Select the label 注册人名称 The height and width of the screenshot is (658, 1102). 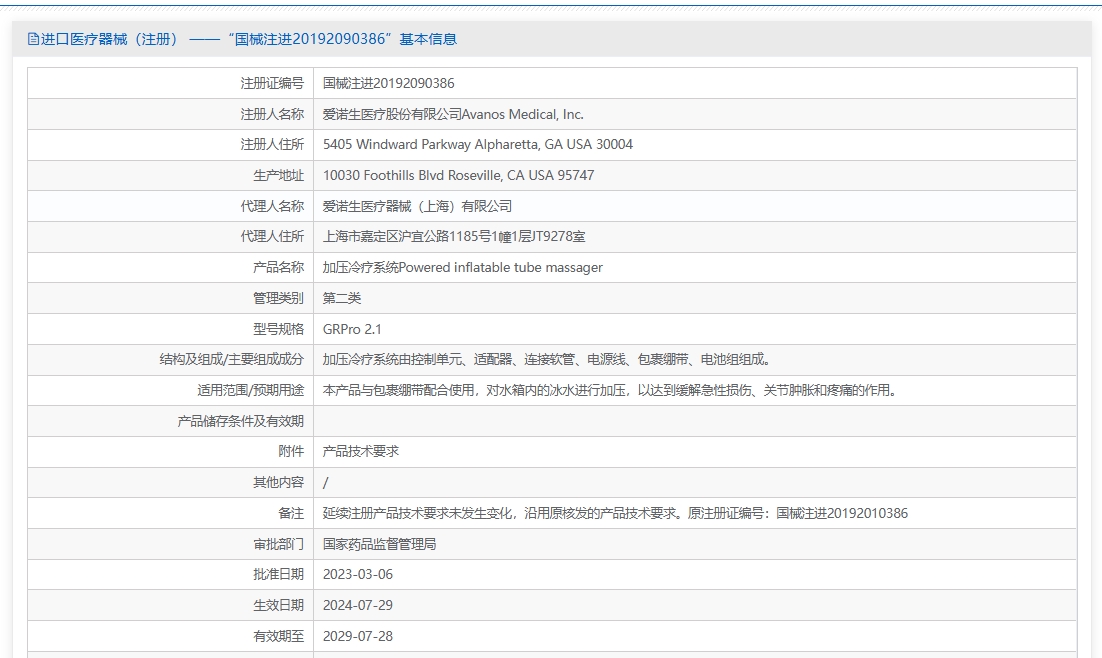272,114
